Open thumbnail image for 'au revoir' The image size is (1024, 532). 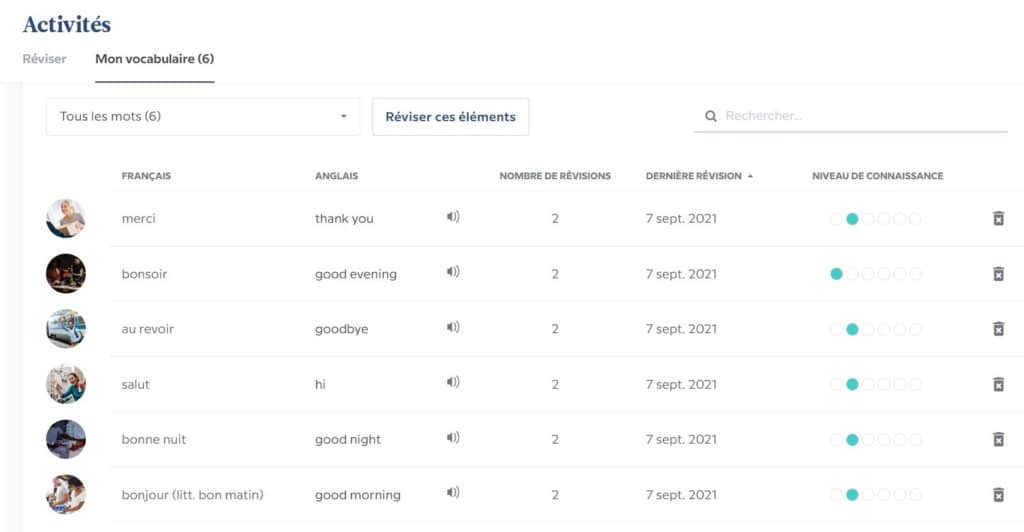66,328
